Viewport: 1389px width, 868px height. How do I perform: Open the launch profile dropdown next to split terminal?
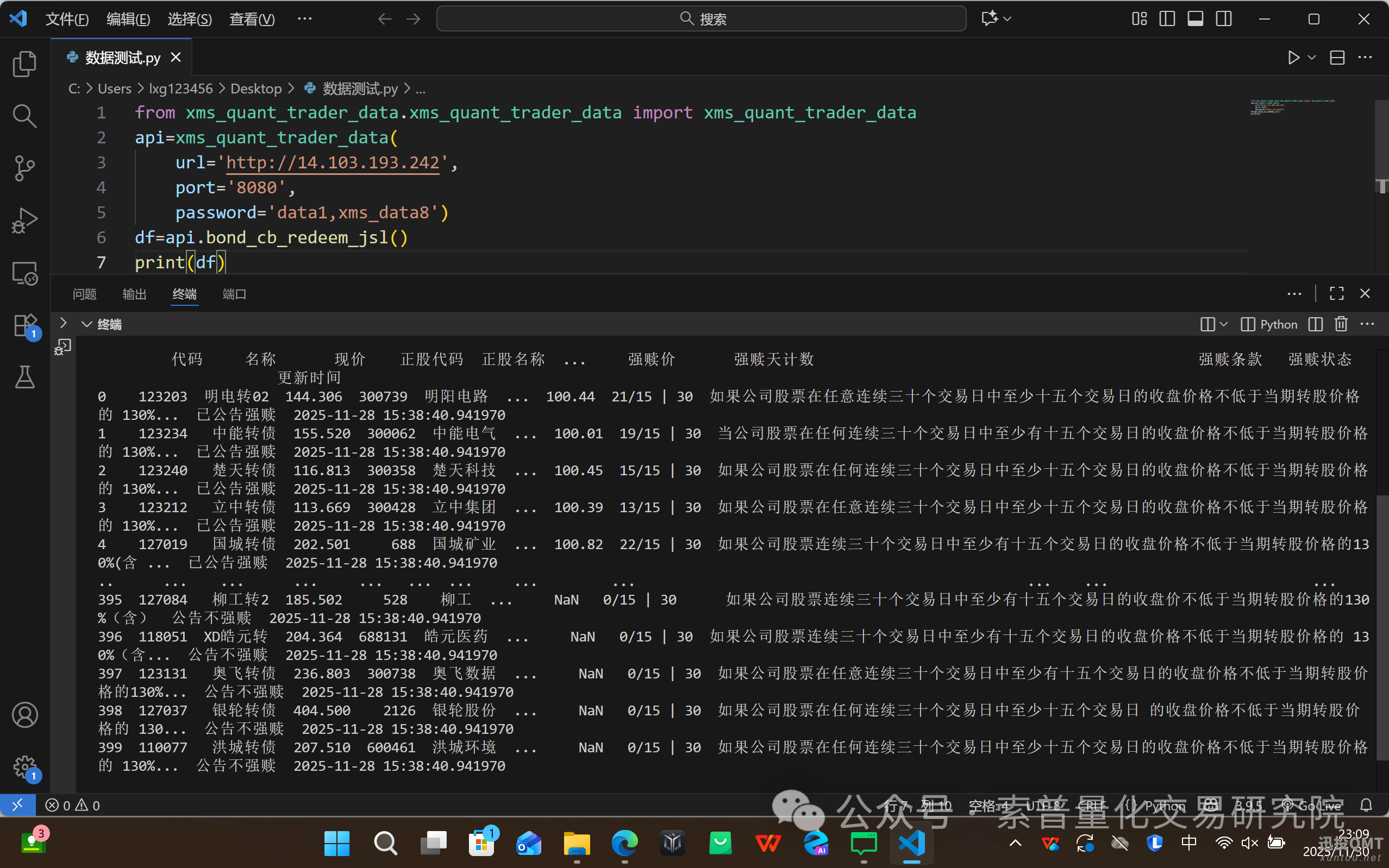[x=1225, y=324]
